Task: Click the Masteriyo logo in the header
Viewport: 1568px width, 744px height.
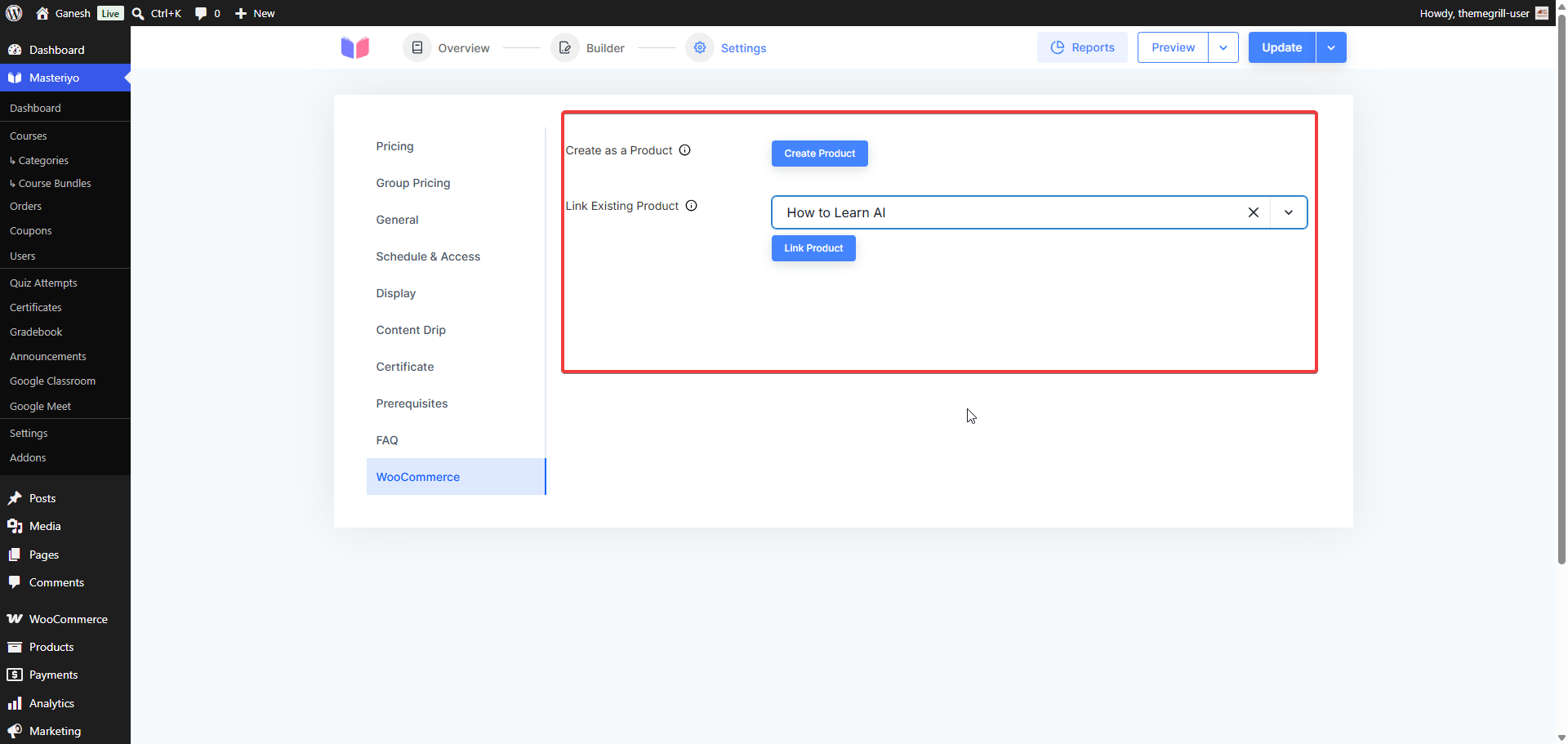Action: pyautogui.click(x=355, y=48)
